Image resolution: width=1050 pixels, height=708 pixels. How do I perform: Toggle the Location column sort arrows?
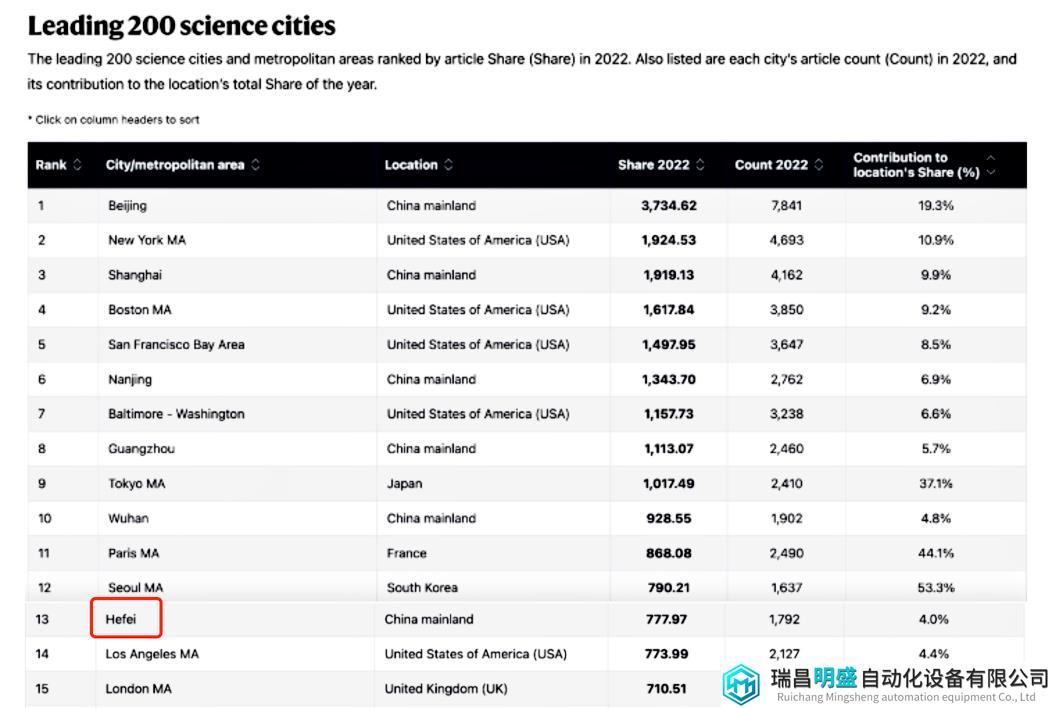coord(448,165)
